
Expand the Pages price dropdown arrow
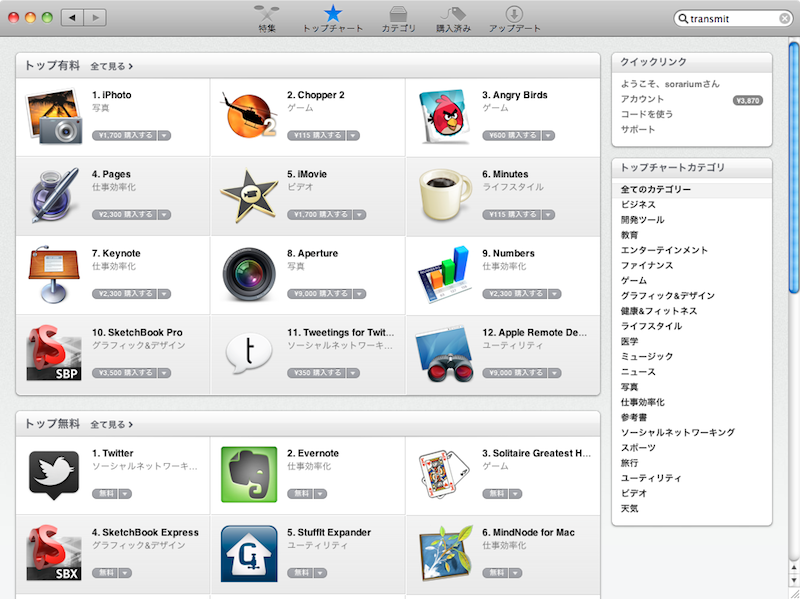(164, 215)
